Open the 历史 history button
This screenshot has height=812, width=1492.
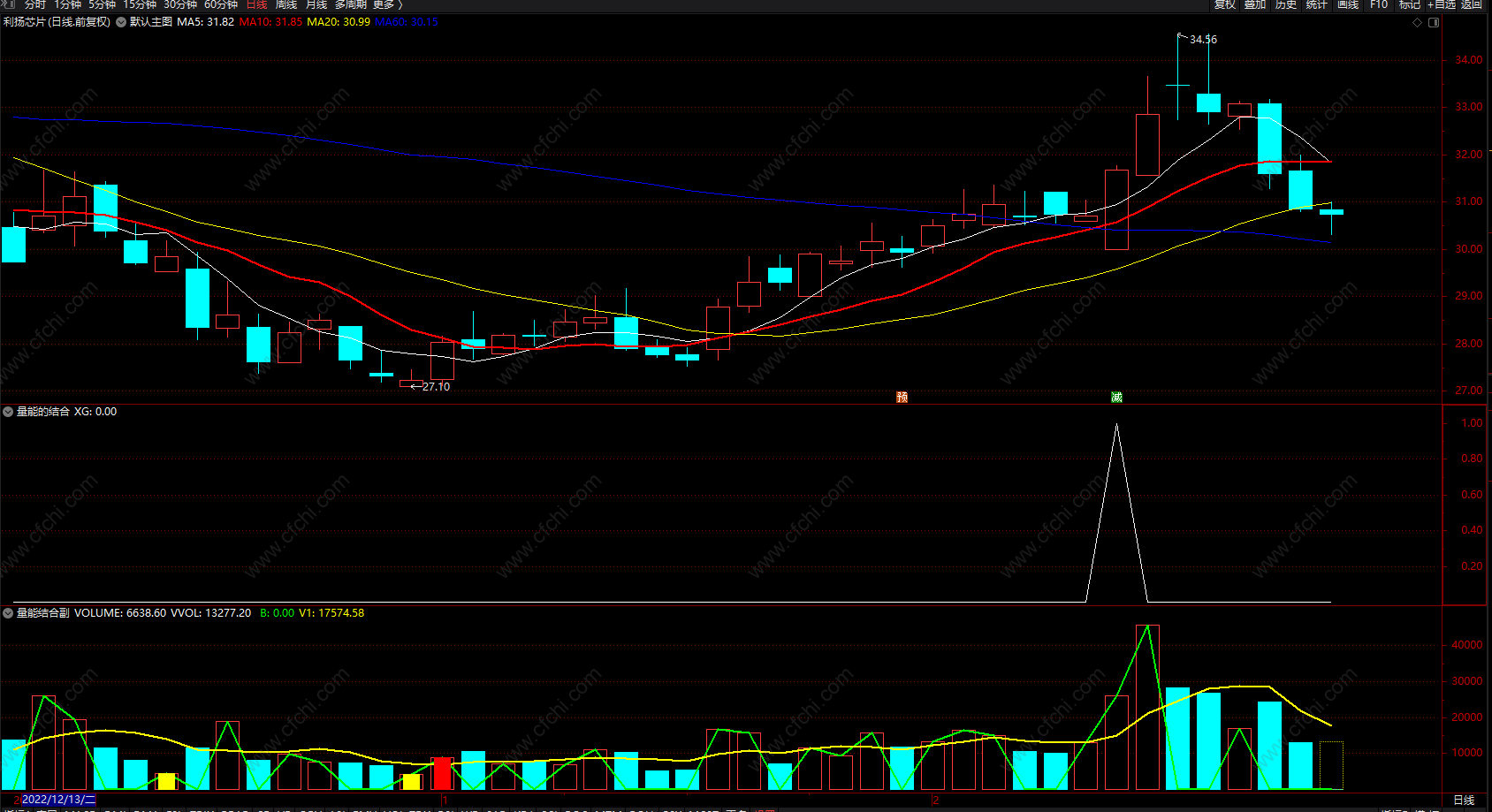coord(1286,4)
